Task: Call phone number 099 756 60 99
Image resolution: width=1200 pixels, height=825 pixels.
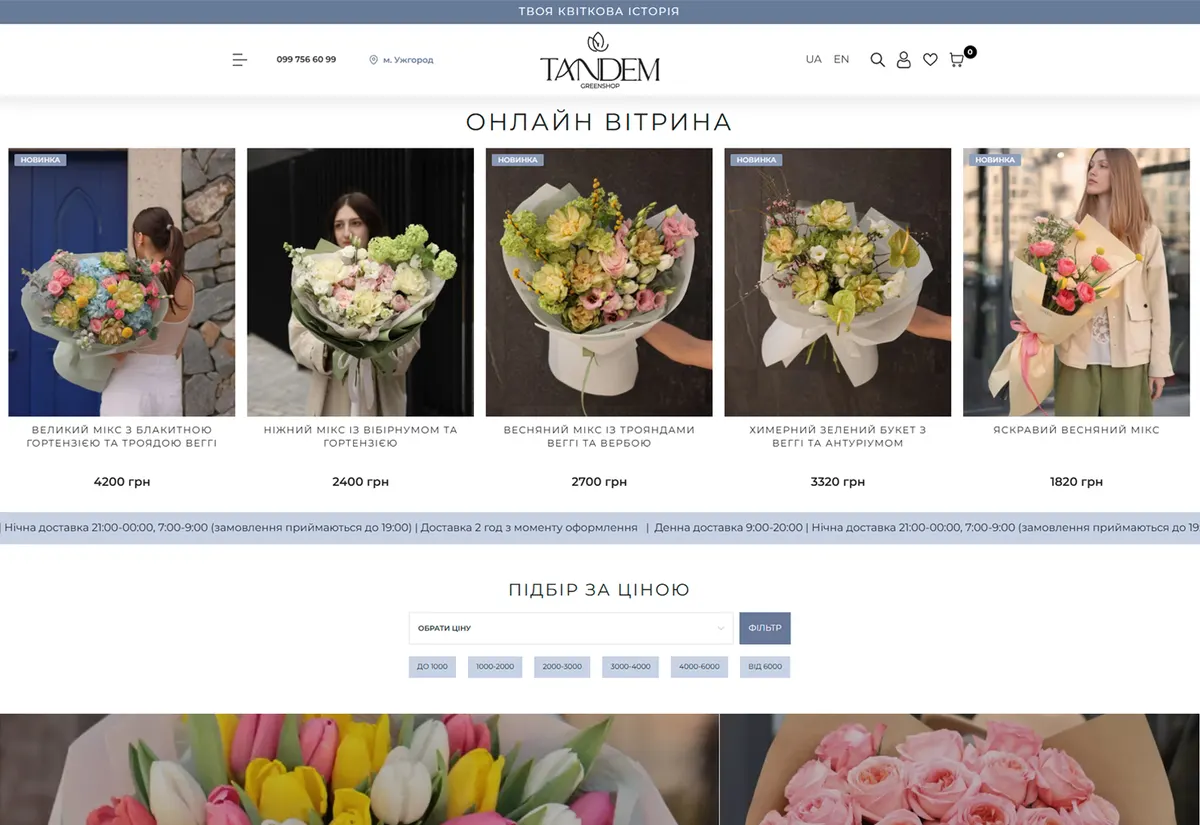Action: [306, 60]
